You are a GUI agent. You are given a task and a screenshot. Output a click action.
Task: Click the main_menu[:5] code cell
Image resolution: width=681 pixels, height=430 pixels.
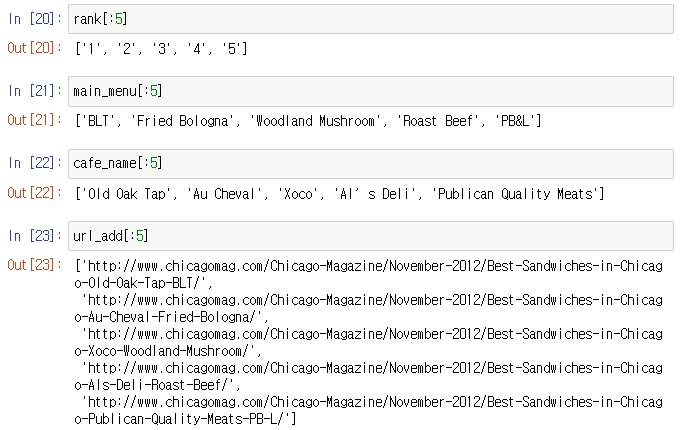click(x=370, y=91)
